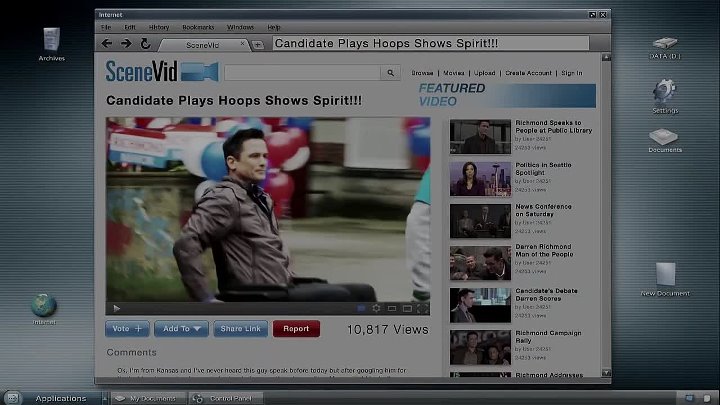720x405 pixels.
Task: Click the browser back arrow
Action: 107,44
